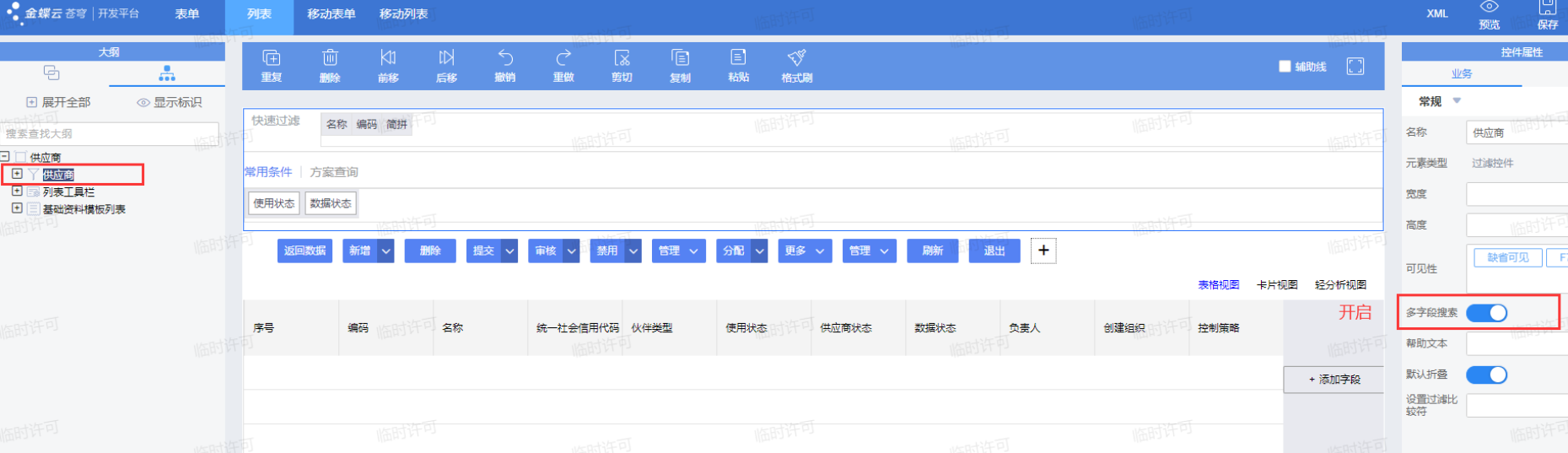Click the 撤销 undo icon
This screenshot has width=1568, height=453.
(504, 58)
